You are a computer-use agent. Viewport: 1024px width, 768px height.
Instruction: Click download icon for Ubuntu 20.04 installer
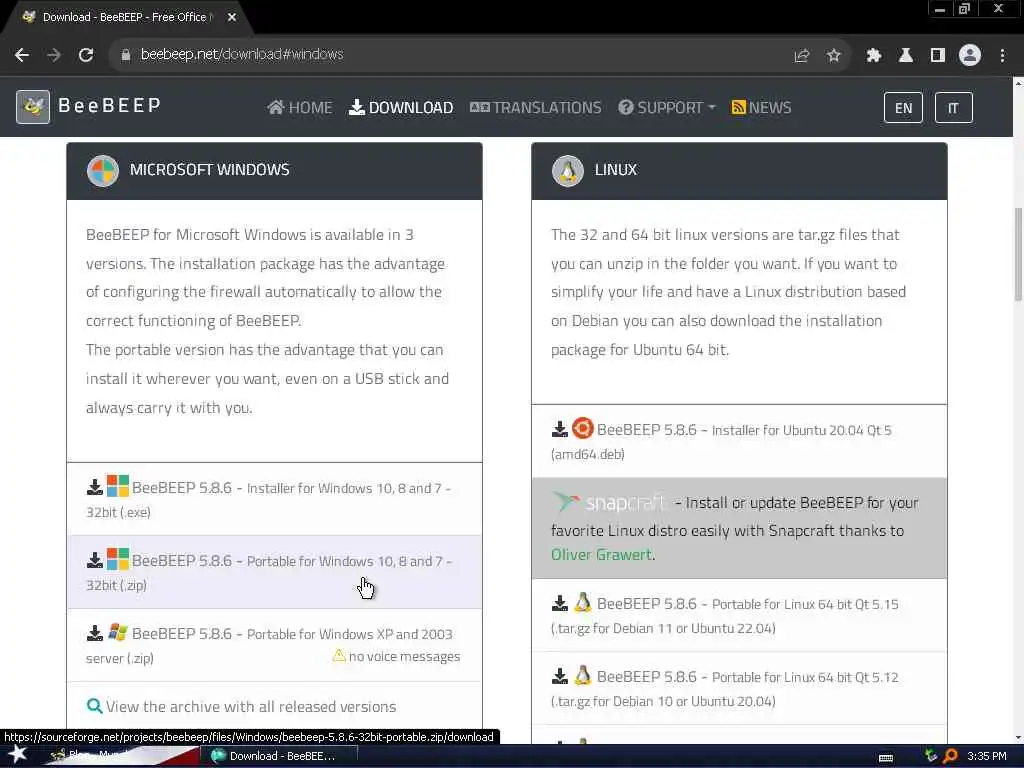coord(560,429)
